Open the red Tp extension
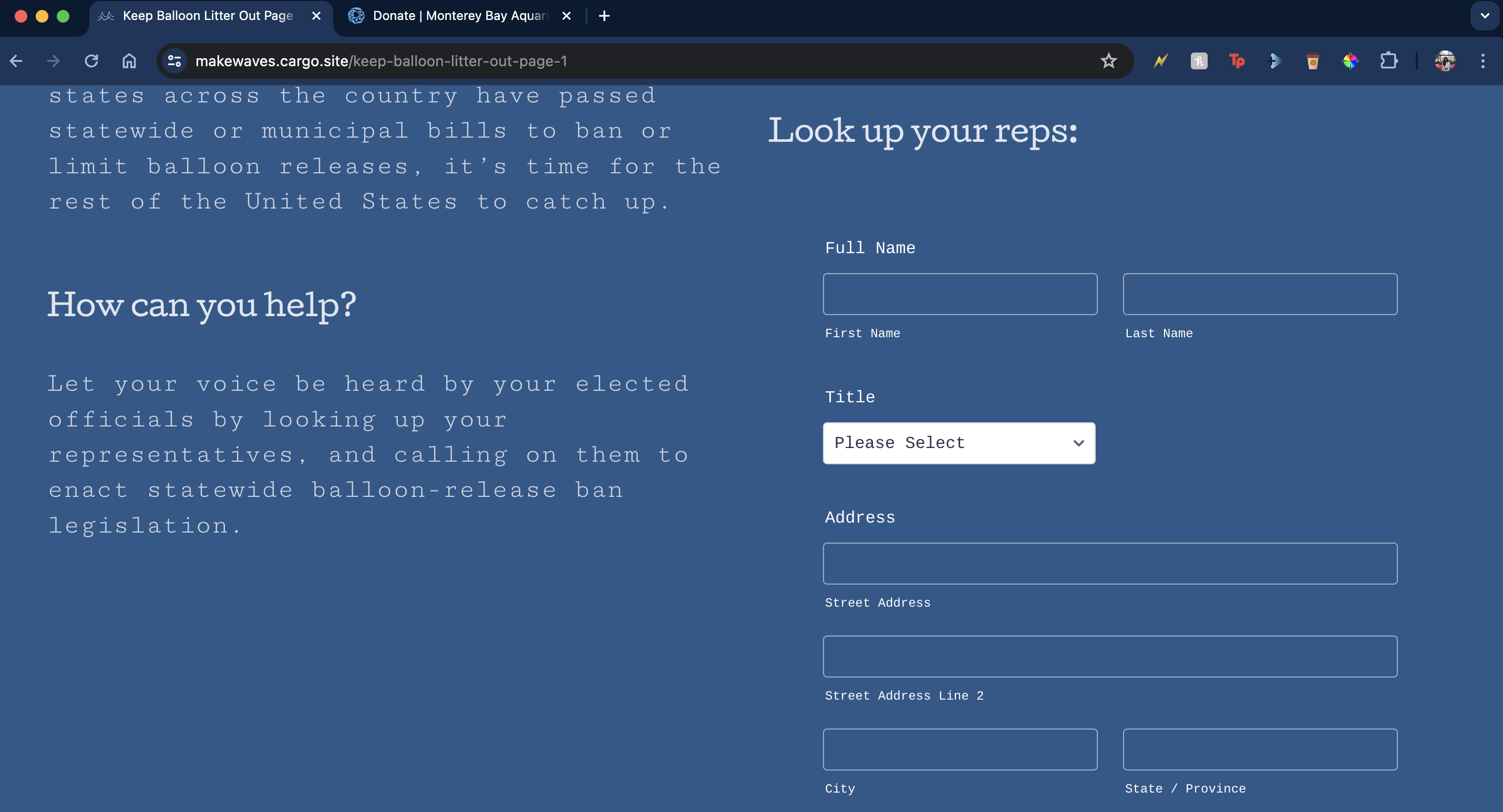 point(1237,61)
